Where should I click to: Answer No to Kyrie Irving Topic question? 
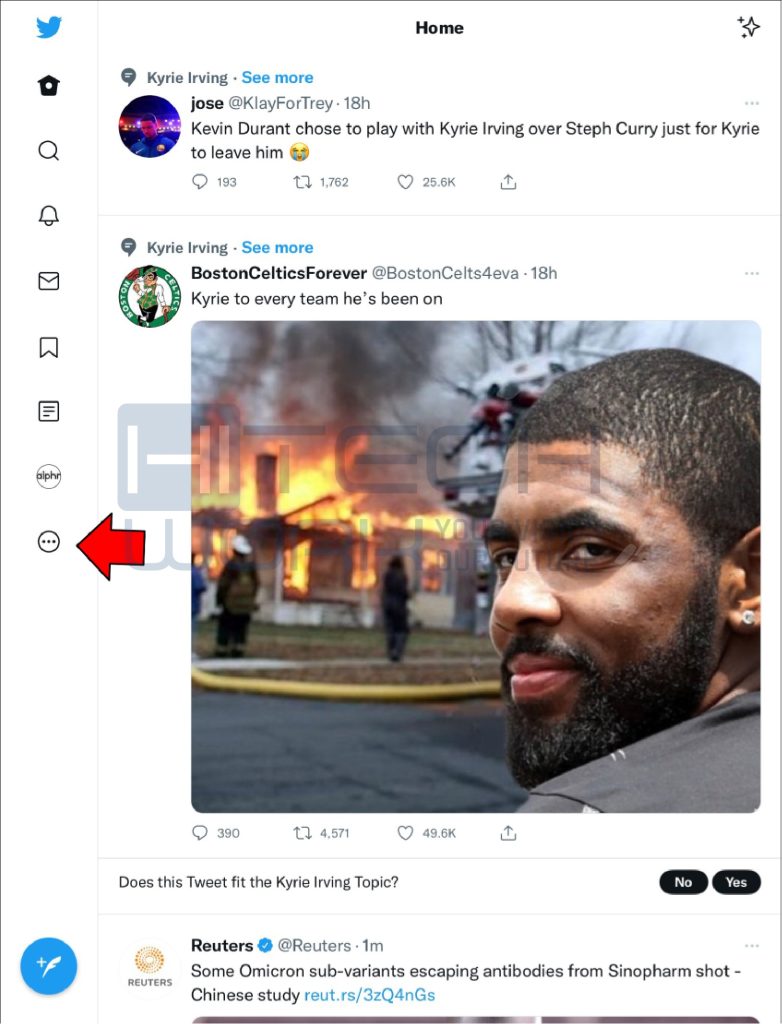click(683, 882)
